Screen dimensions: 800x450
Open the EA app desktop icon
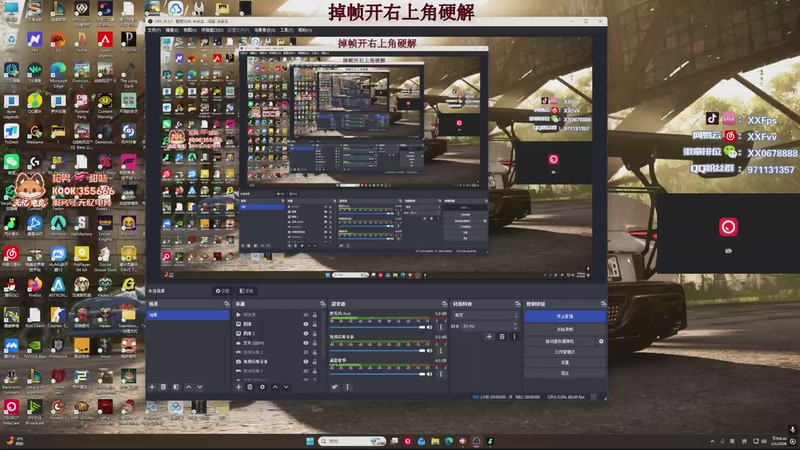(58, 41)
